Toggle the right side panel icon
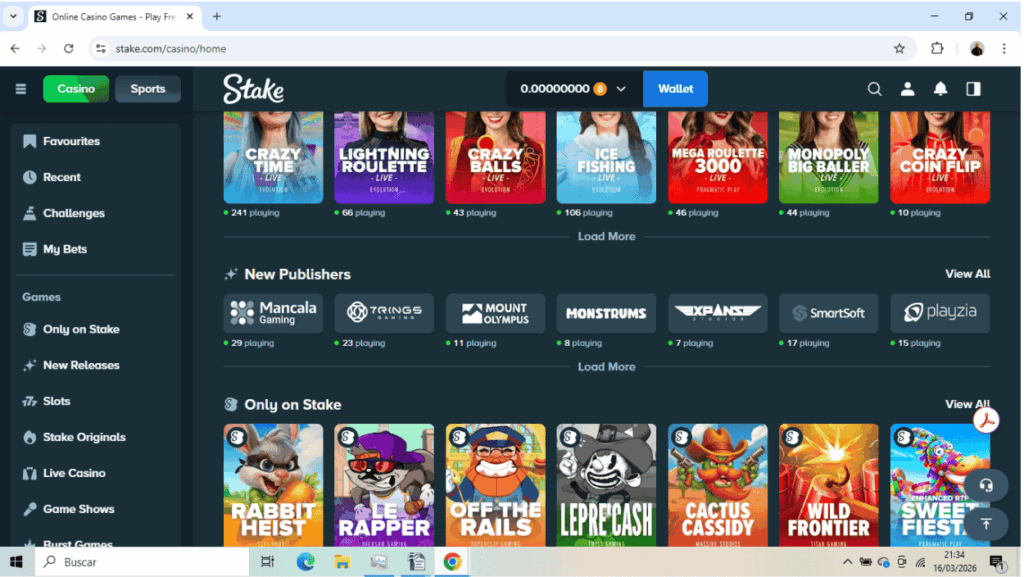This screenshot has height=577, width=1024. click(973, 89)
